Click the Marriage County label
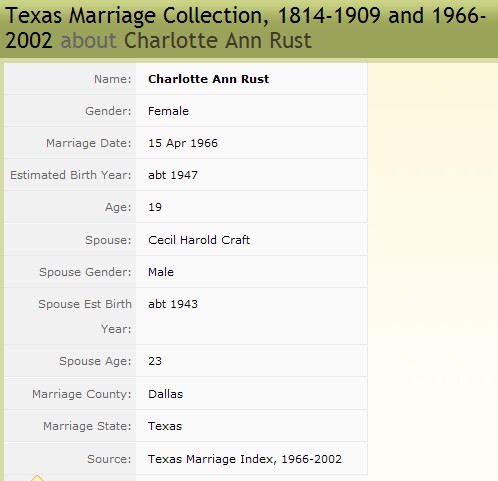 [82, 394]
